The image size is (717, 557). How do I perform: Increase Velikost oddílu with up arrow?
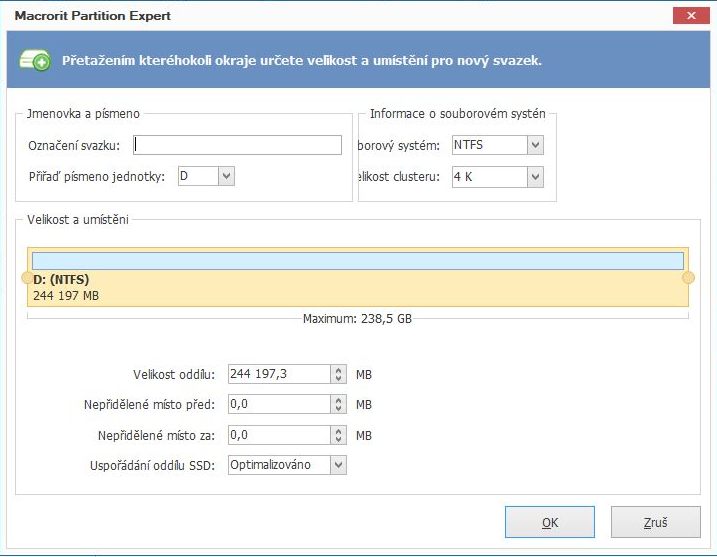tap(339, 370)
